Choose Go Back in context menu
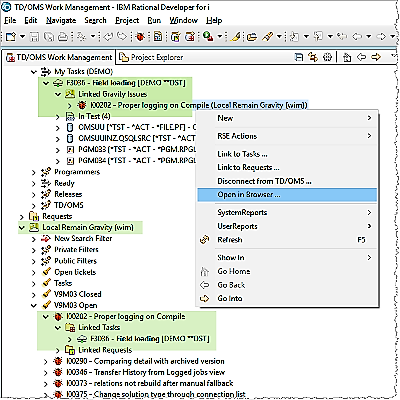Screen dimensions: 400x400 point(287,285)
